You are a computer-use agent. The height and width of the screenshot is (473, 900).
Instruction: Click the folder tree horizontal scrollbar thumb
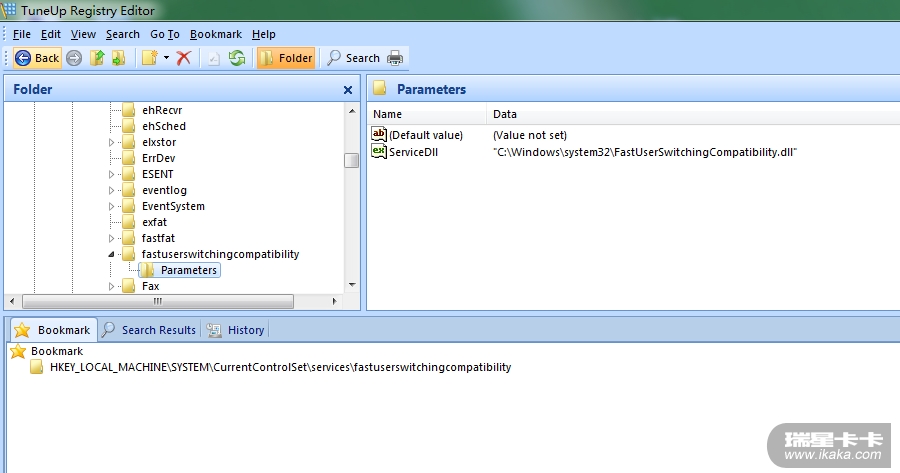coord(158,301)
